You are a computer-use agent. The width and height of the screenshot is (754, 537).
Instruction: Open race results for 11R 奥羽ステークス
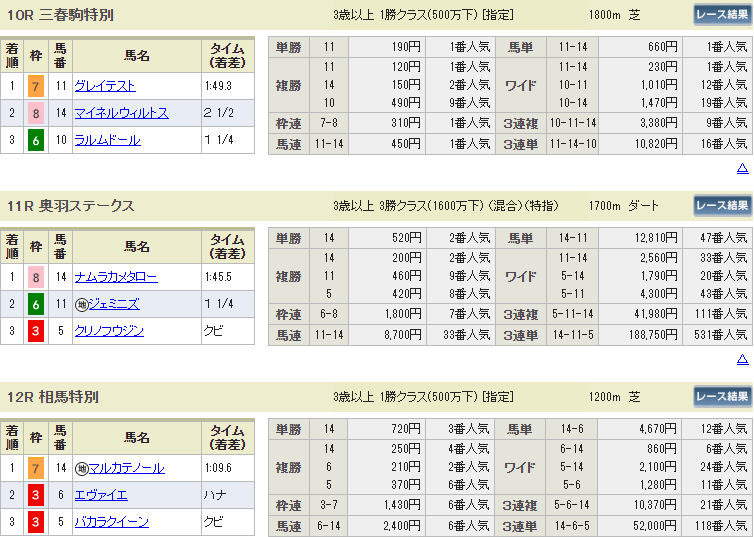point(722,206)
